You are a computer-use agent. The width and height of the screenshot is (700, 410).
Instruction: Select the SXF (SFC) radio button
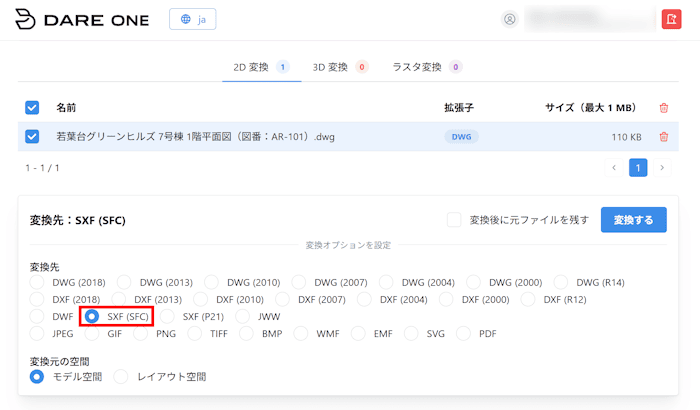(92, 317)
